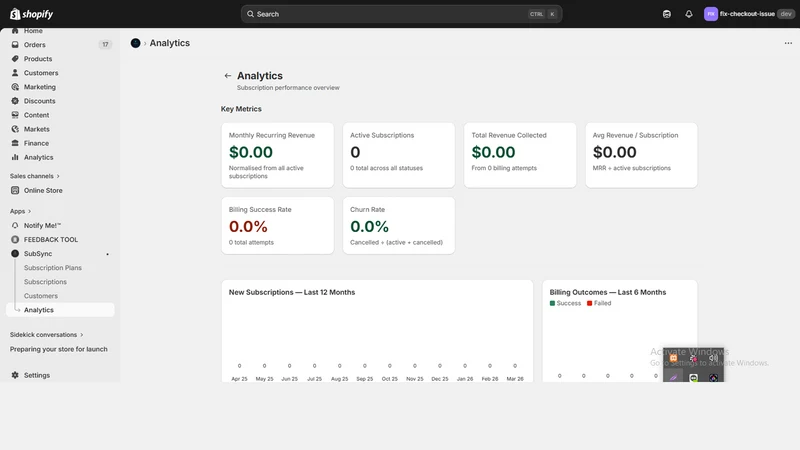The height and width of the screenshot is (450, 800).
Task: Click the Monthly Recurring Revenue card
Action: pos(278,155)
